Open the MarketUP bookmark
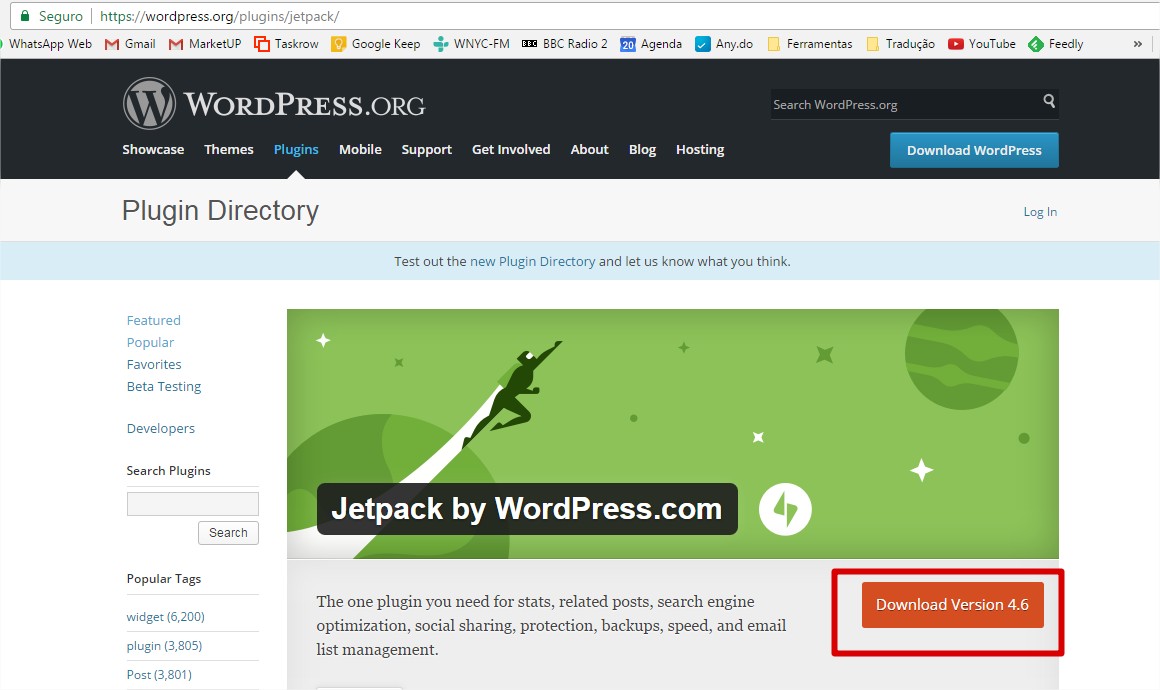 point(205,44)
